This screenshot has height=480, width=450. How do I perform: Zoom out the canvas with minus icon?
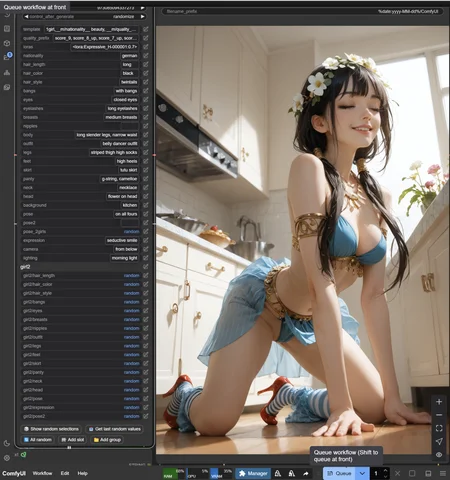tap(439, 415)
